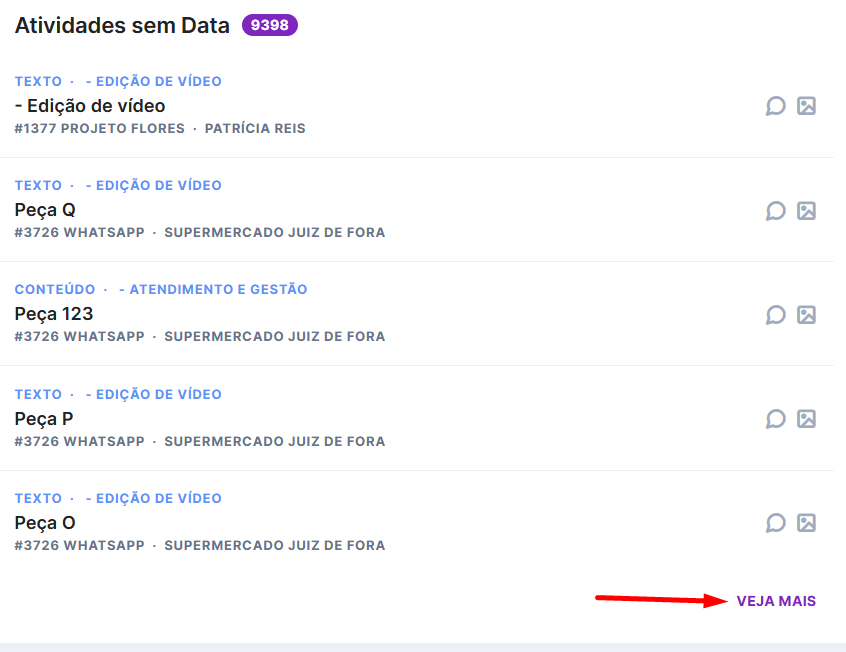Click '- ATENDIMENTO E GESTÃO' label on Peça 123

[213, 289]
